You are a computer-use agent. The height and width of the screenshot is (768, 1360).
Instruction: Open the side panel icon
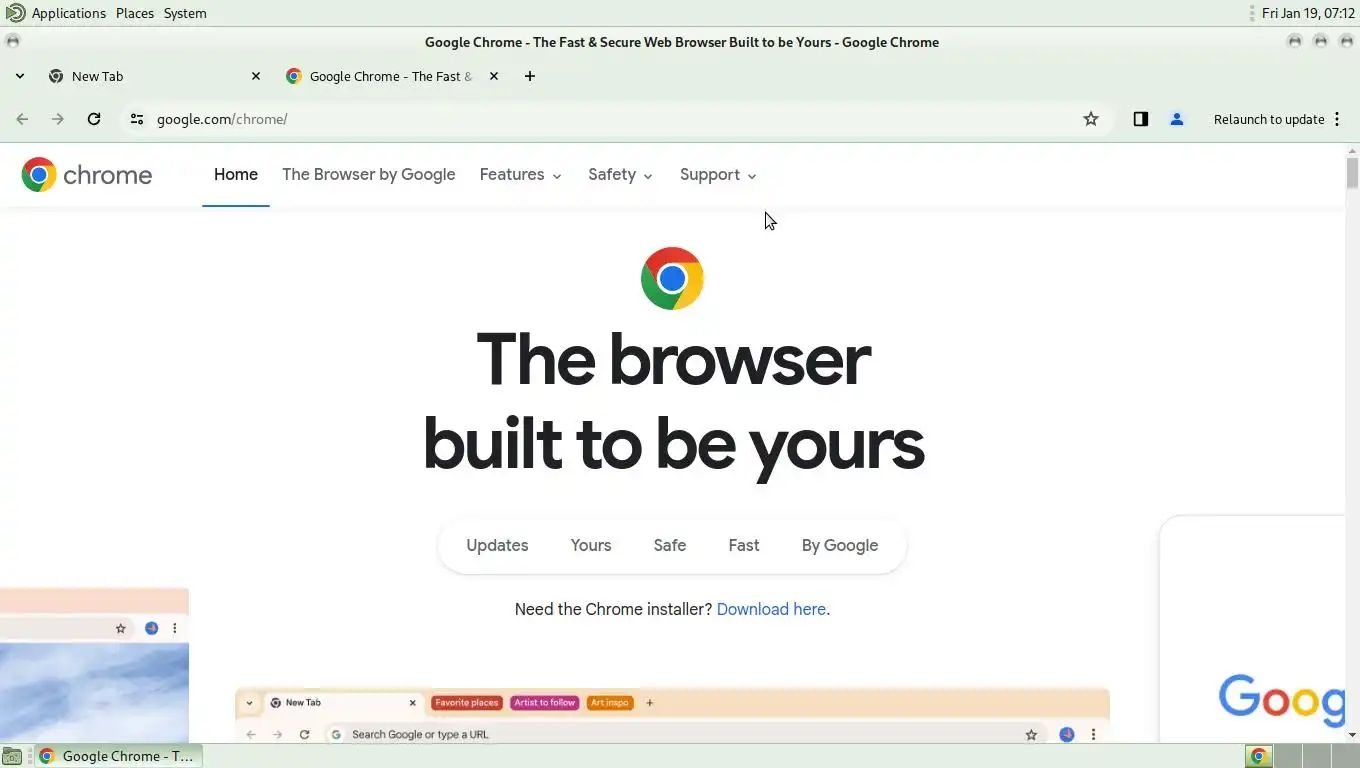click(x=1140, y=119)
